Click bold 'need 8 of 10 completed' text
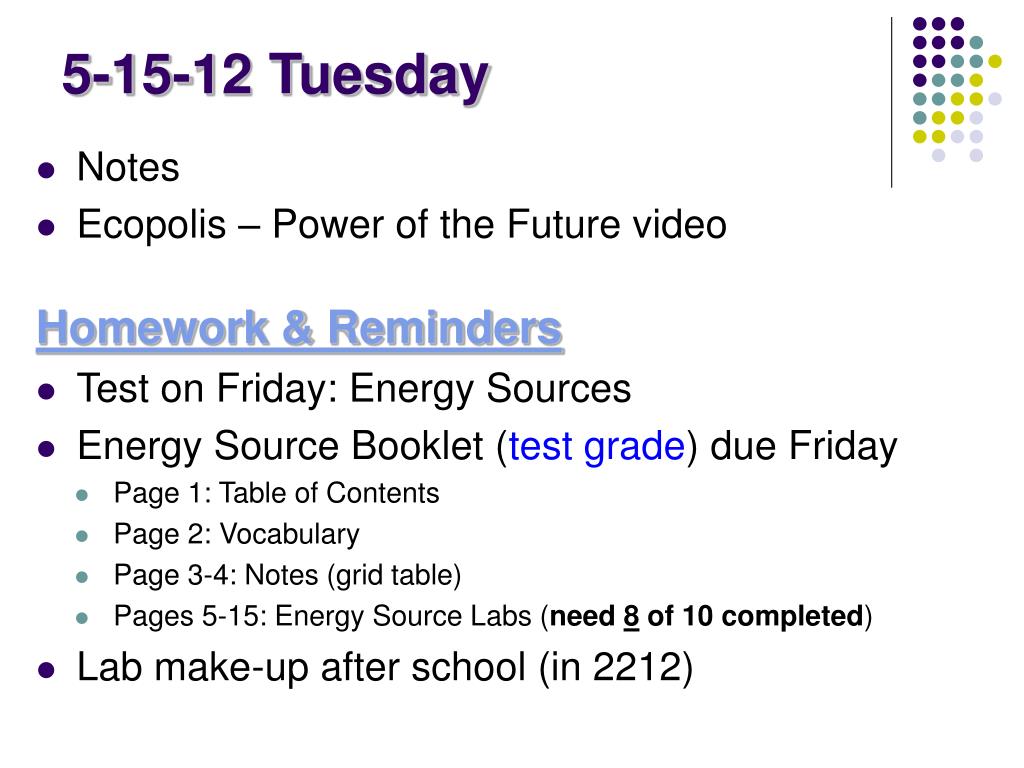Image resolution: width=1024 pixels, height=768 pixels. 707,616
